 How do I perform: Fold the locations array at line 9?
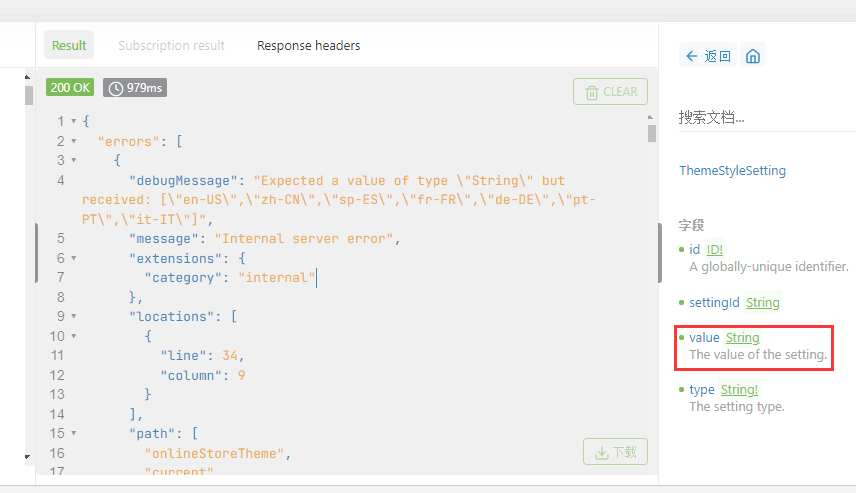74,317
